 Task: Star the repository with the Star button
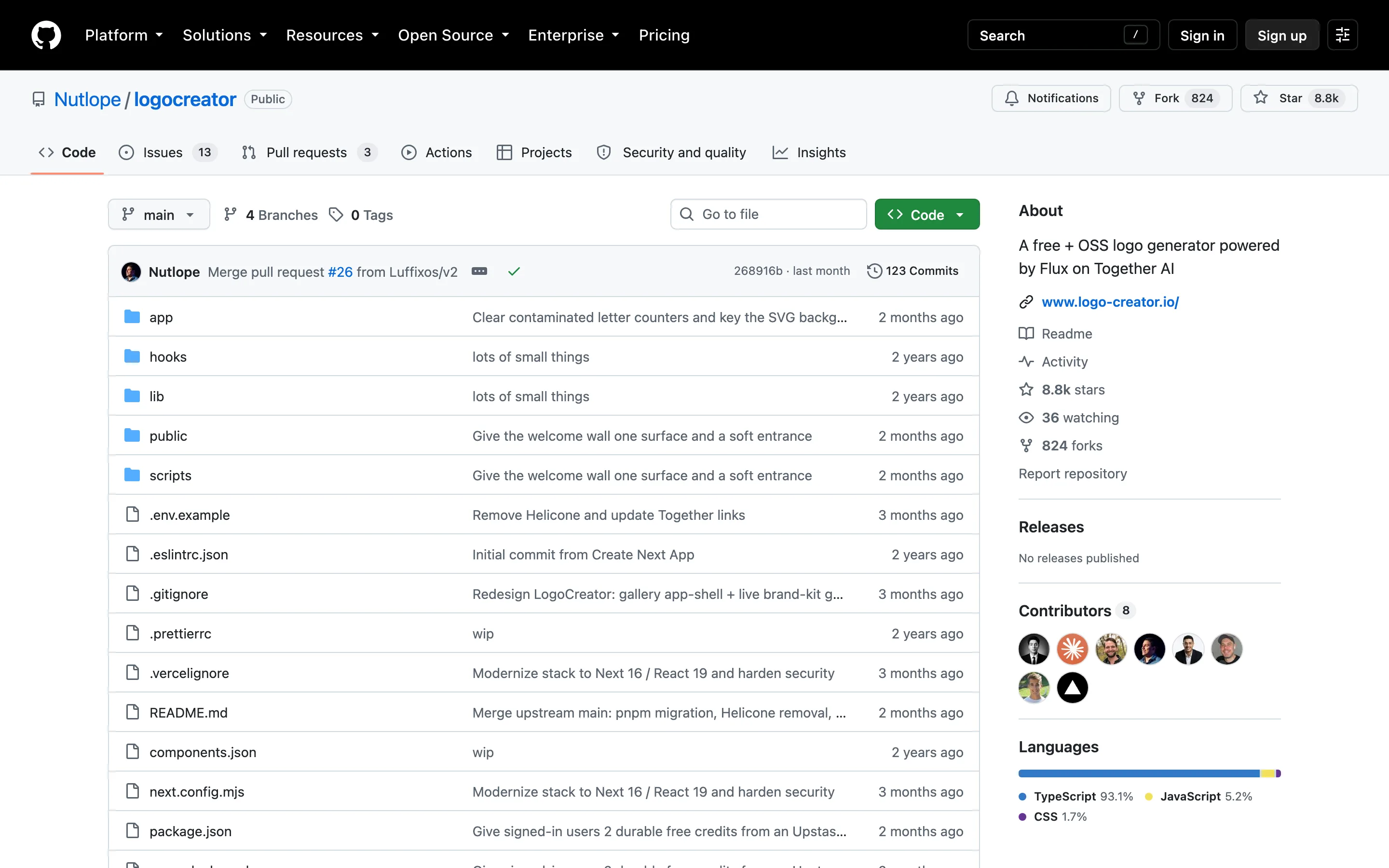[1299, 98]
